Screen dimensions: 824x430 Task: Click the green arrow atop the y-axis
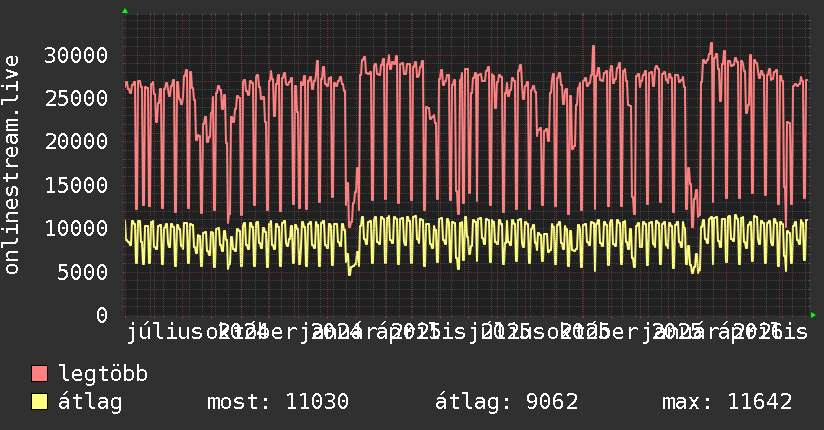(124, 11)
